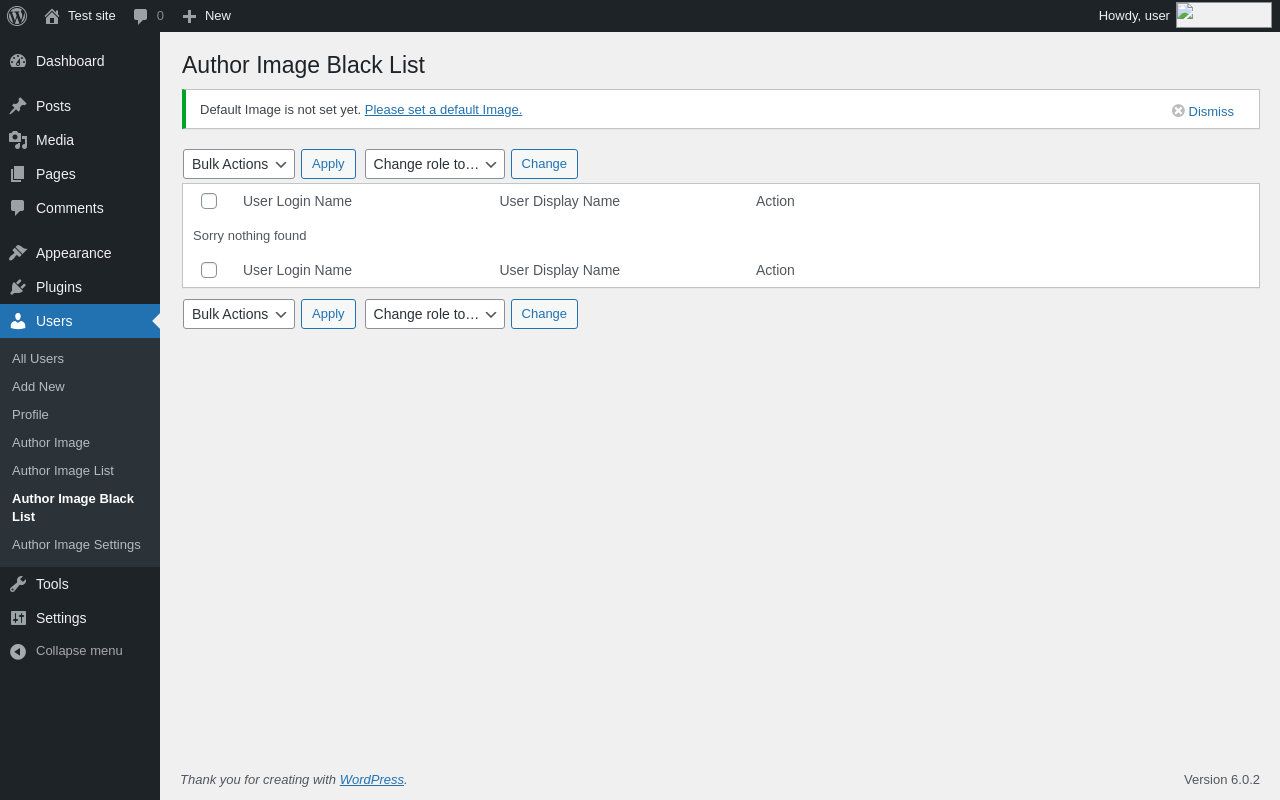Viewport: 1280px width, 800px height.
Task: Click the home icon beside Test site
Action: pos(52,16)
